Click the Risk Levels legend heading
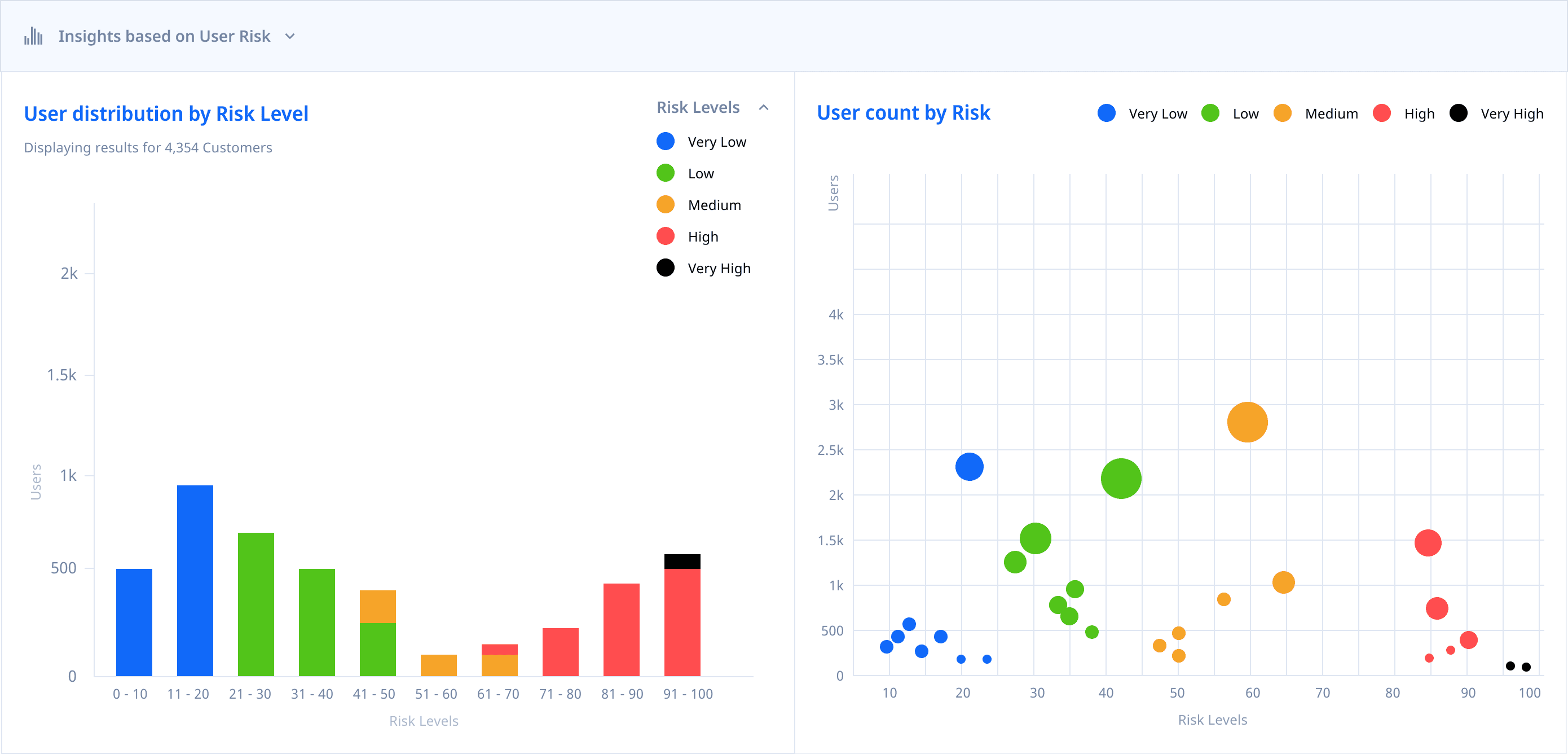The height and width of the screenshot is (754, 1568). [698, 108]
